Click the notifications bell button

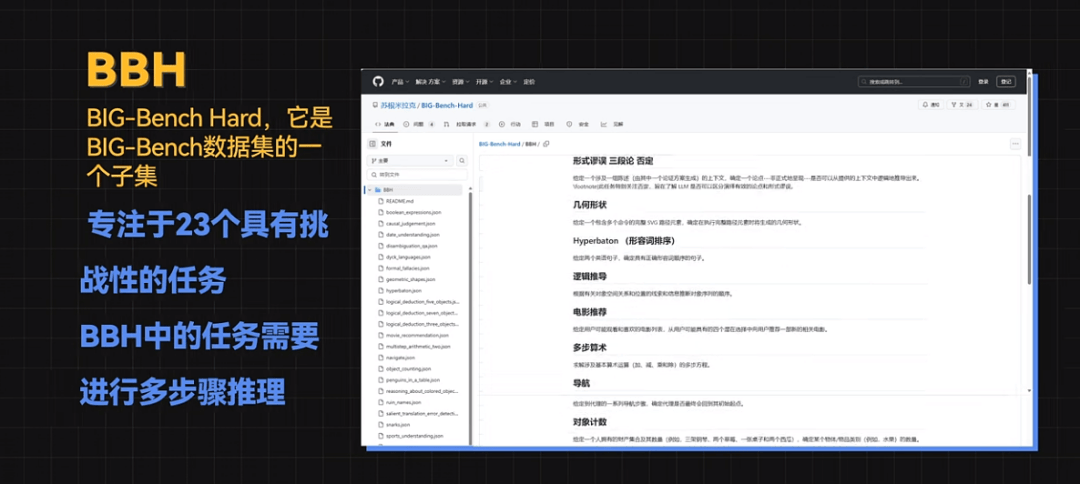click(931, 105)
